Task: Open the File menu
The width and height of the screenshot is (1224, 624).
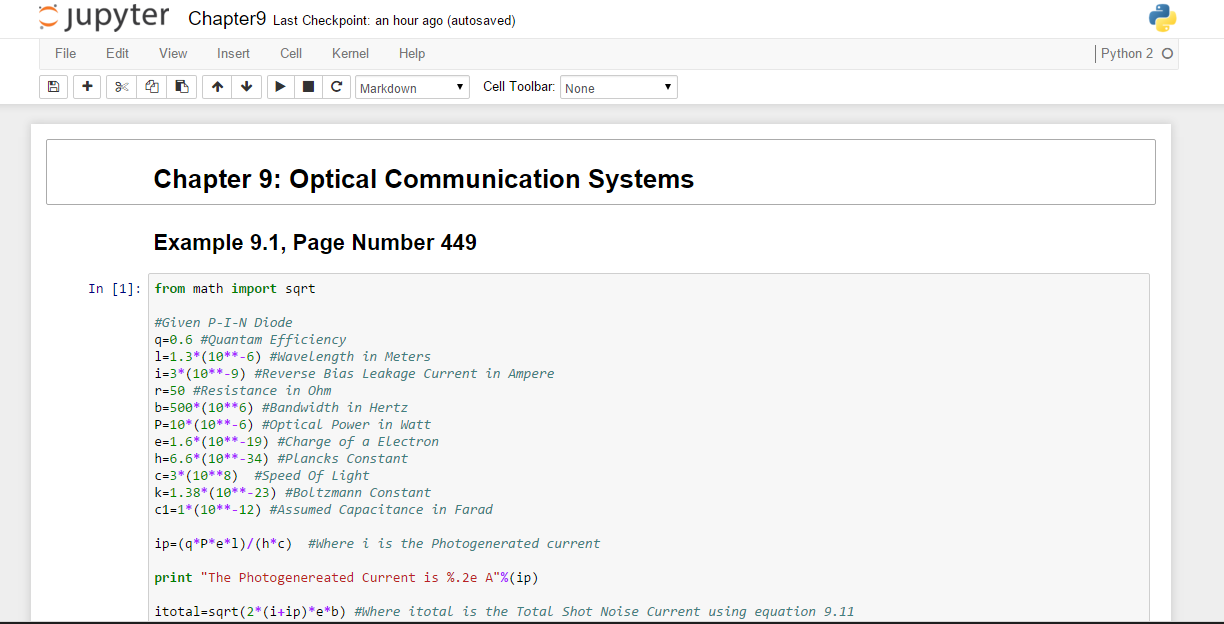Action: coord(65,53)
